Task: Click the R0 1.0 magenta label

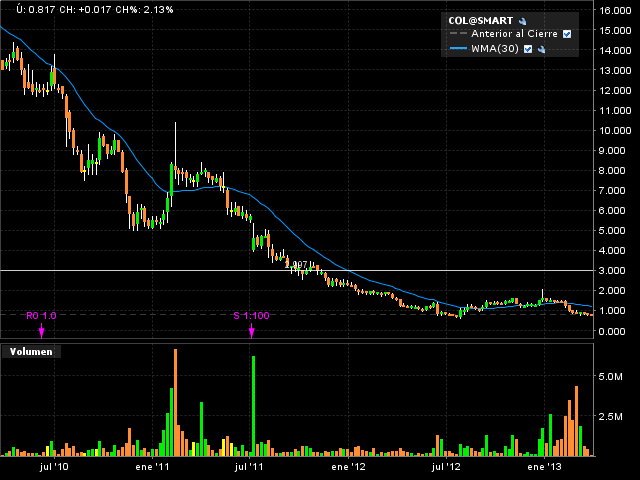Action: 41,316
